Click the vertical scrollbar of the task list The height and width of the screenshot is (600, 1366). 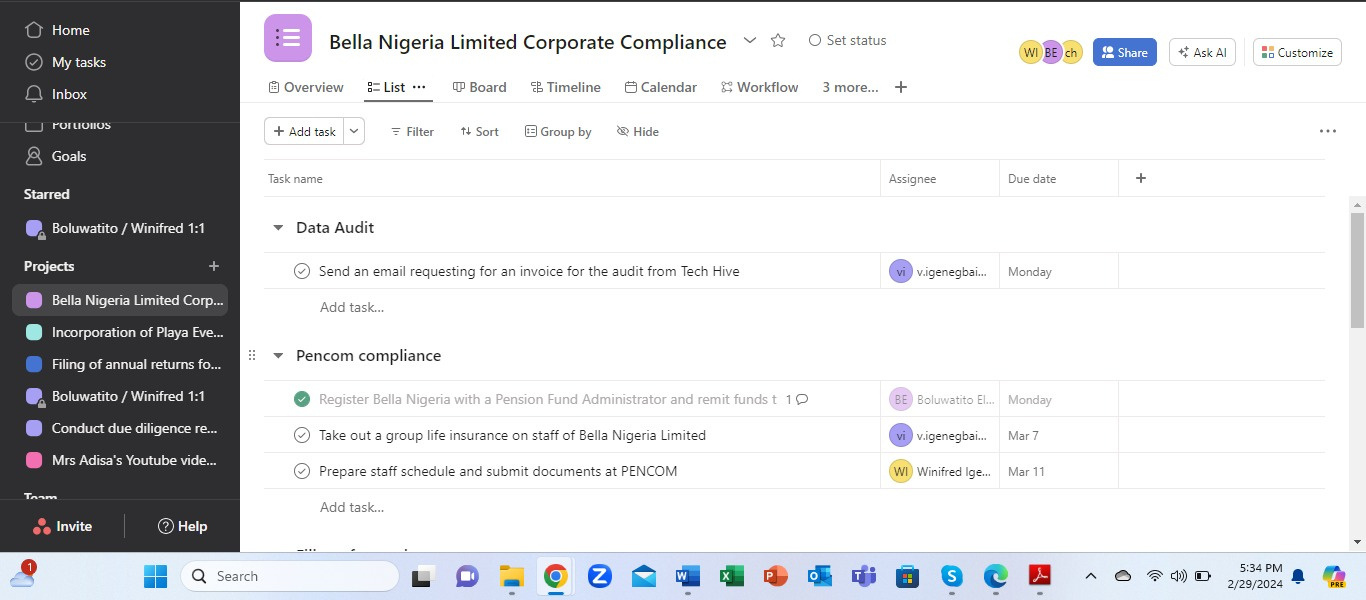pyautogui.click(x=1357, y=270)
